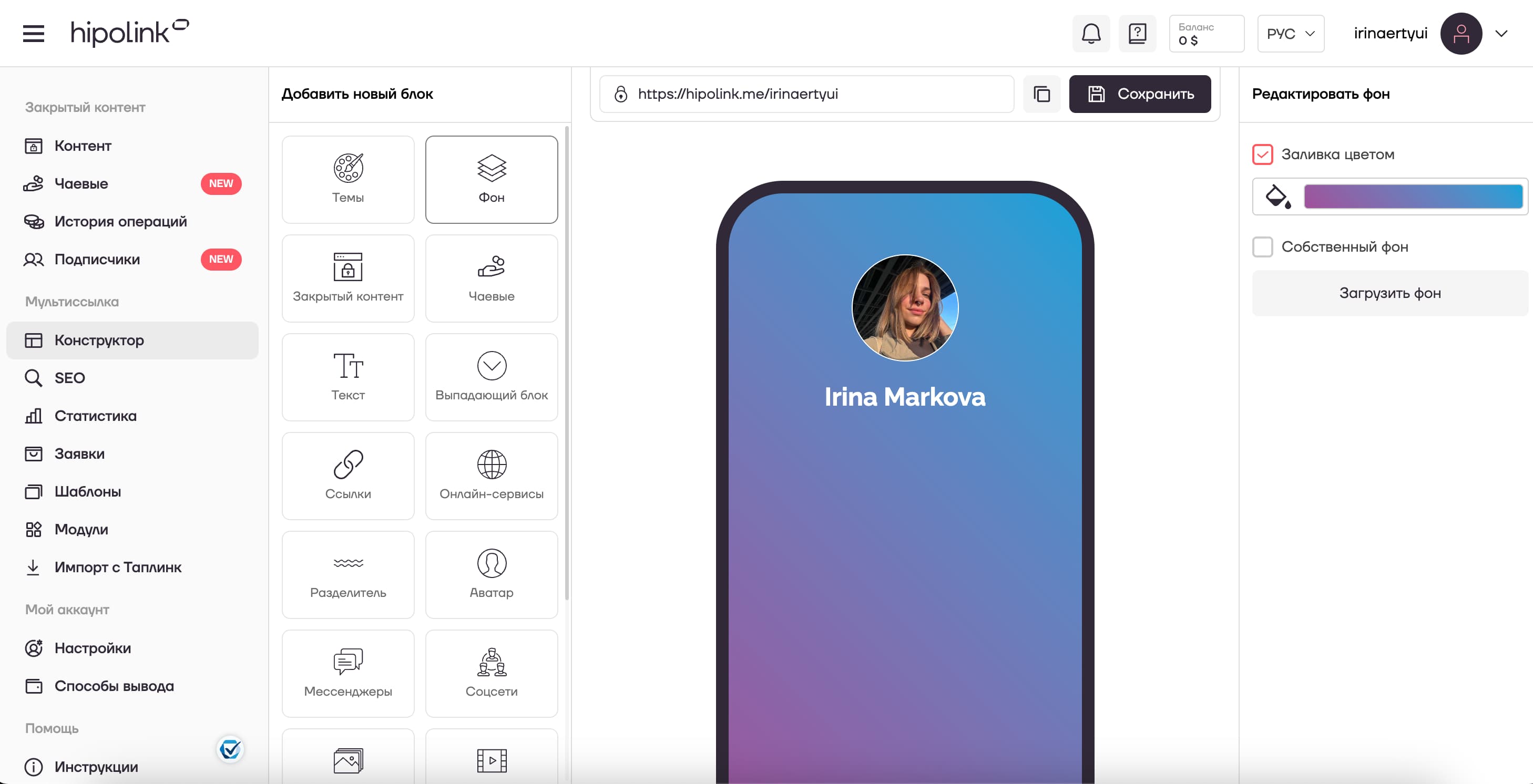
Task: Click the chat support badge icon
Action: pos(230,749)
